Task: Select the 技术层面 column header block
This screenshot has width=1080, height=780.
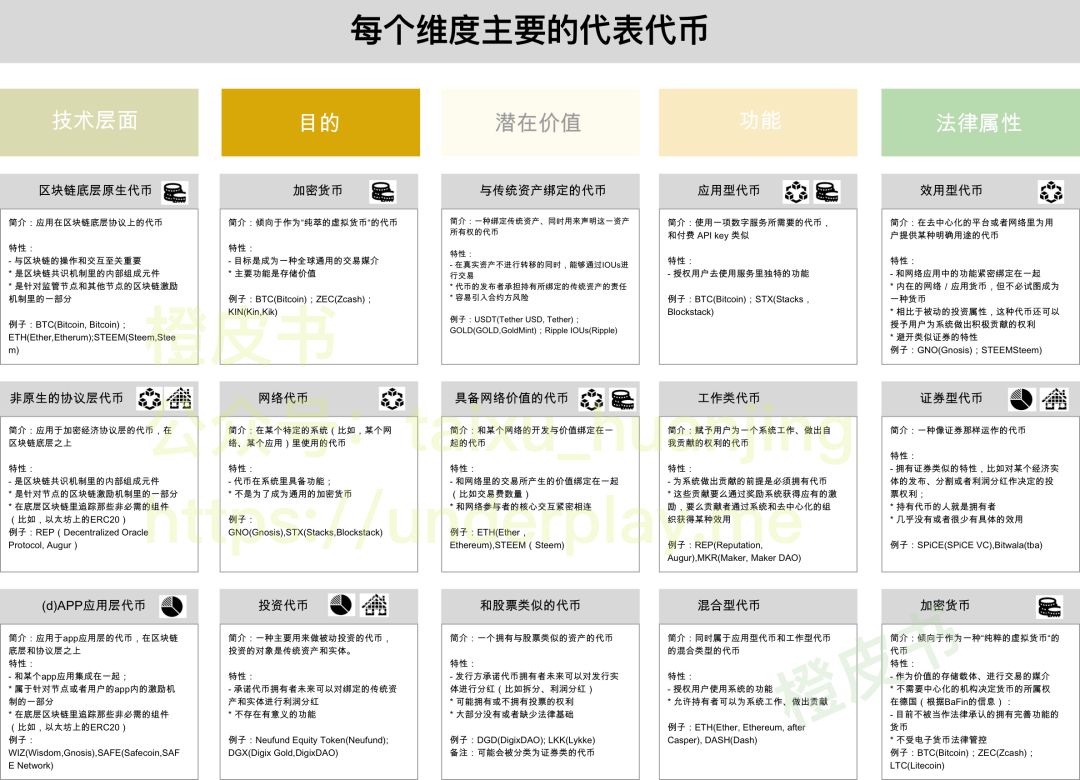Action: 99,122
